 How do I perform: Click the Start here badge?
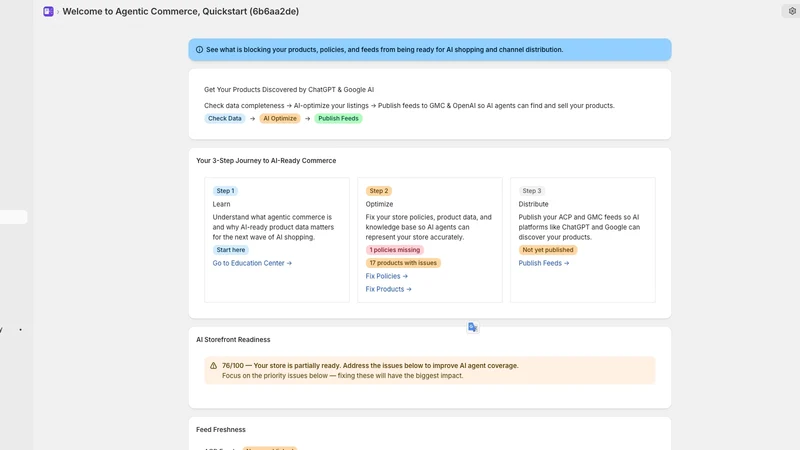pyautogui.click(x=231, y=250)
